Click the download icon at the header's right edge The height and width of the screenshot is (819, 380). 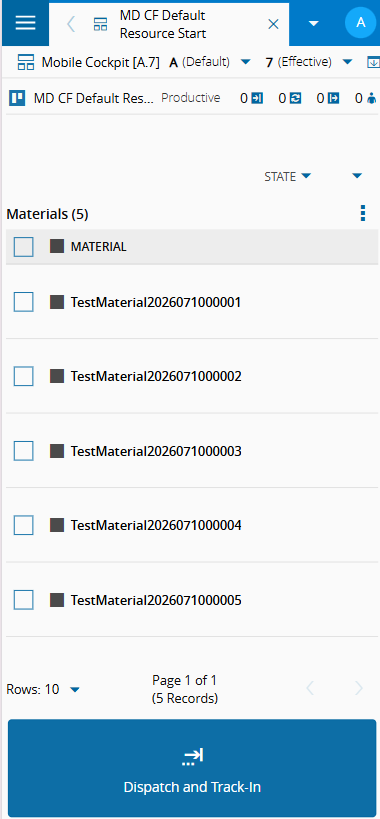pos(373,62)
